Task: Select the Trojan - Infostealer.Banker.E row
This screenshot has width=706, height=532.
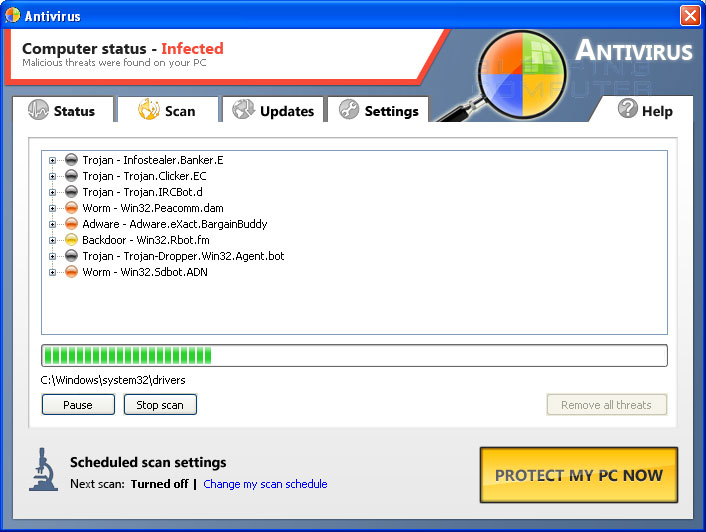Action: click(x=153, y=160)
